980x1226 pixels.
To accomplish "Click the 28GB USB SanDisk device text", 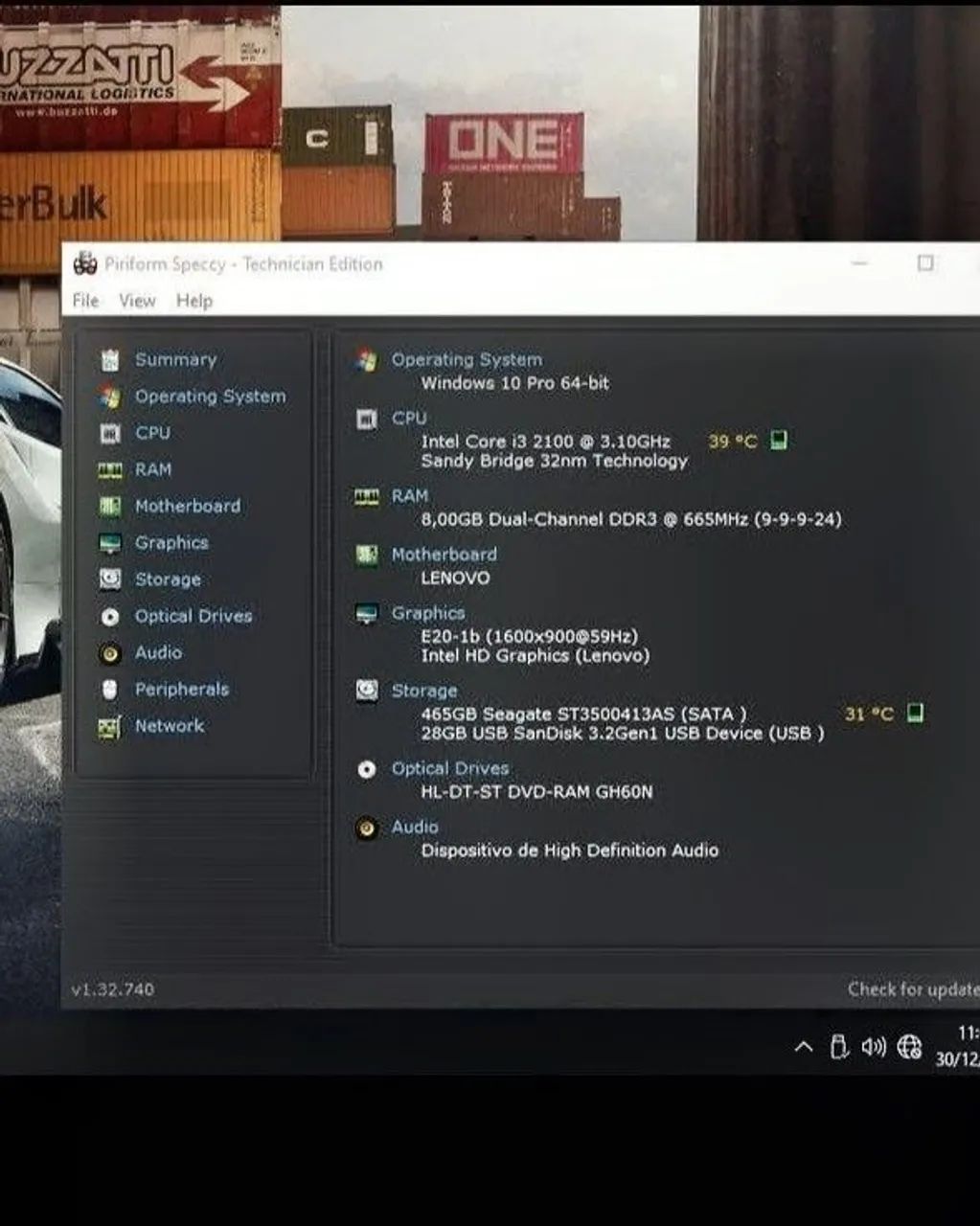I will pos(623,734).
